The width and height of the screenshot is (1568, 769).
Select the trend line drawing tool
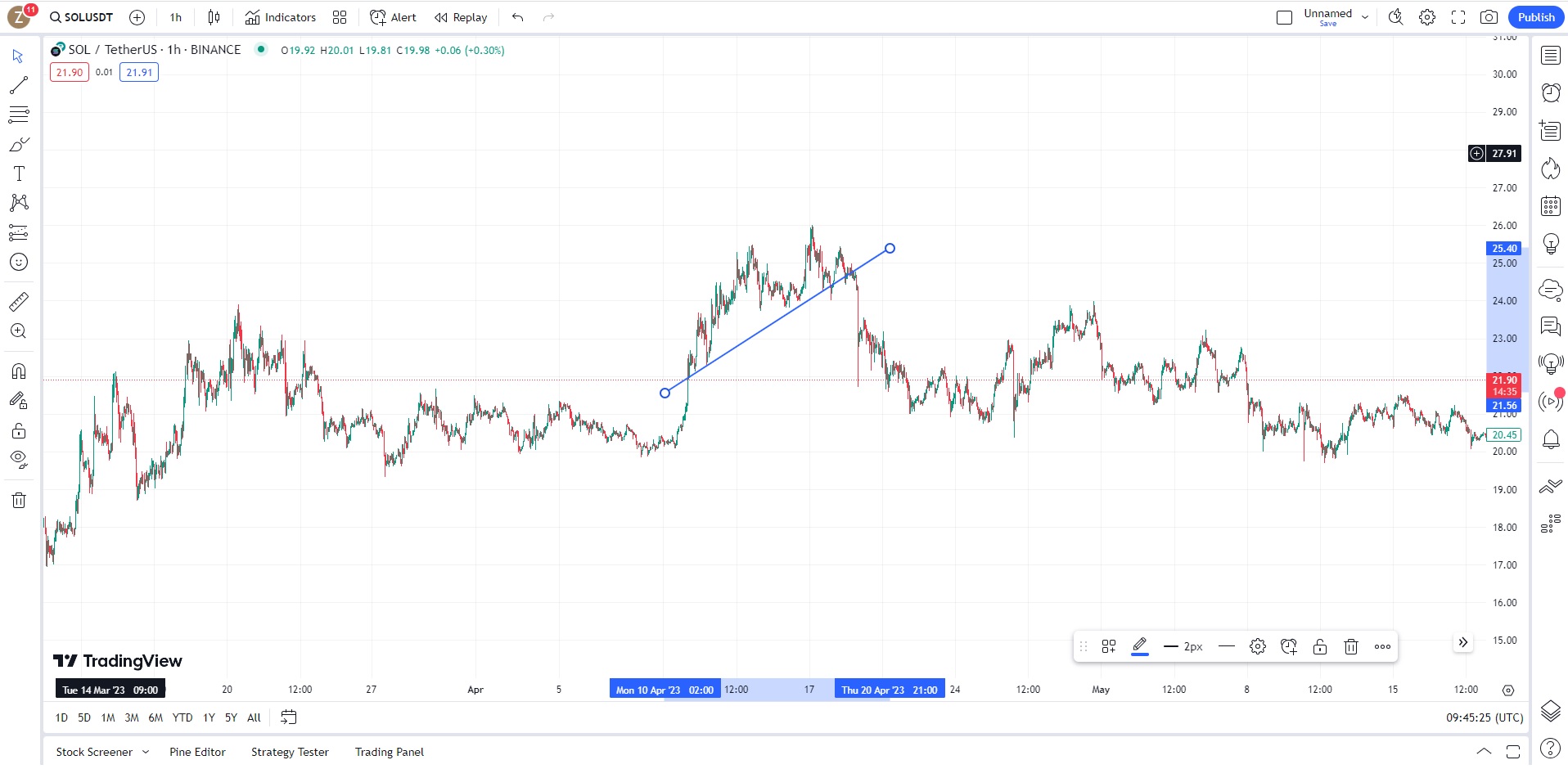coord(18,85)
